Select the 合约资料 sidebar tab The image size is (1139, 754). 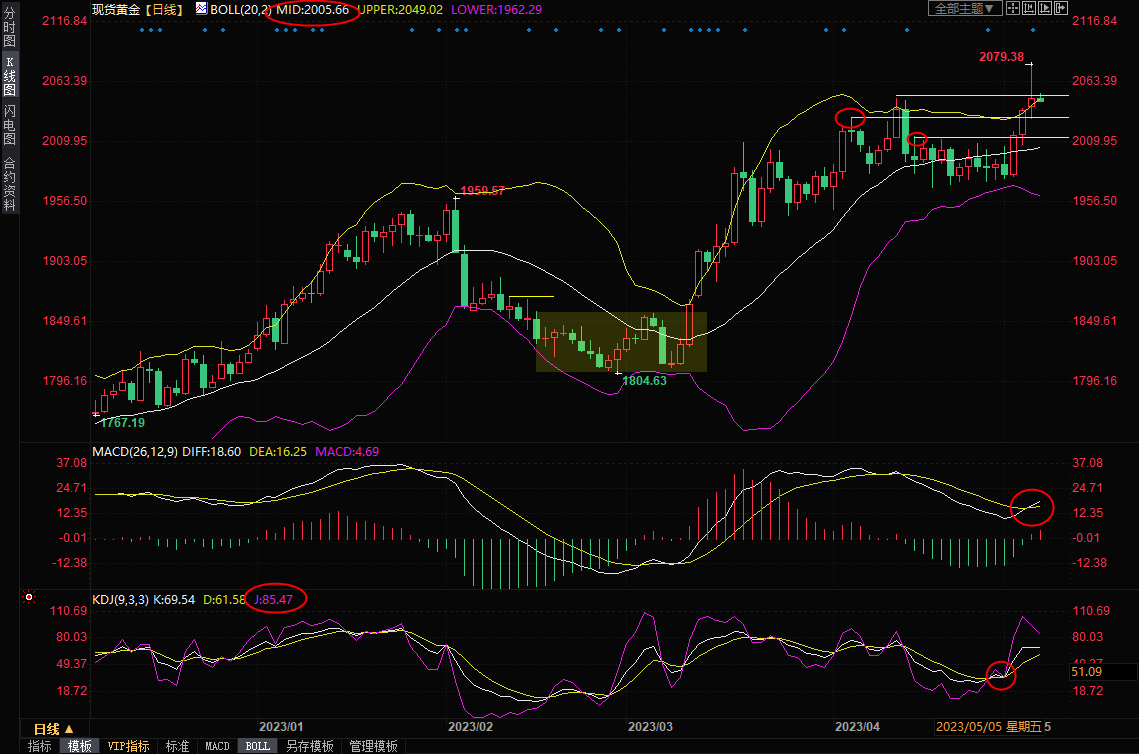(9, 184)
